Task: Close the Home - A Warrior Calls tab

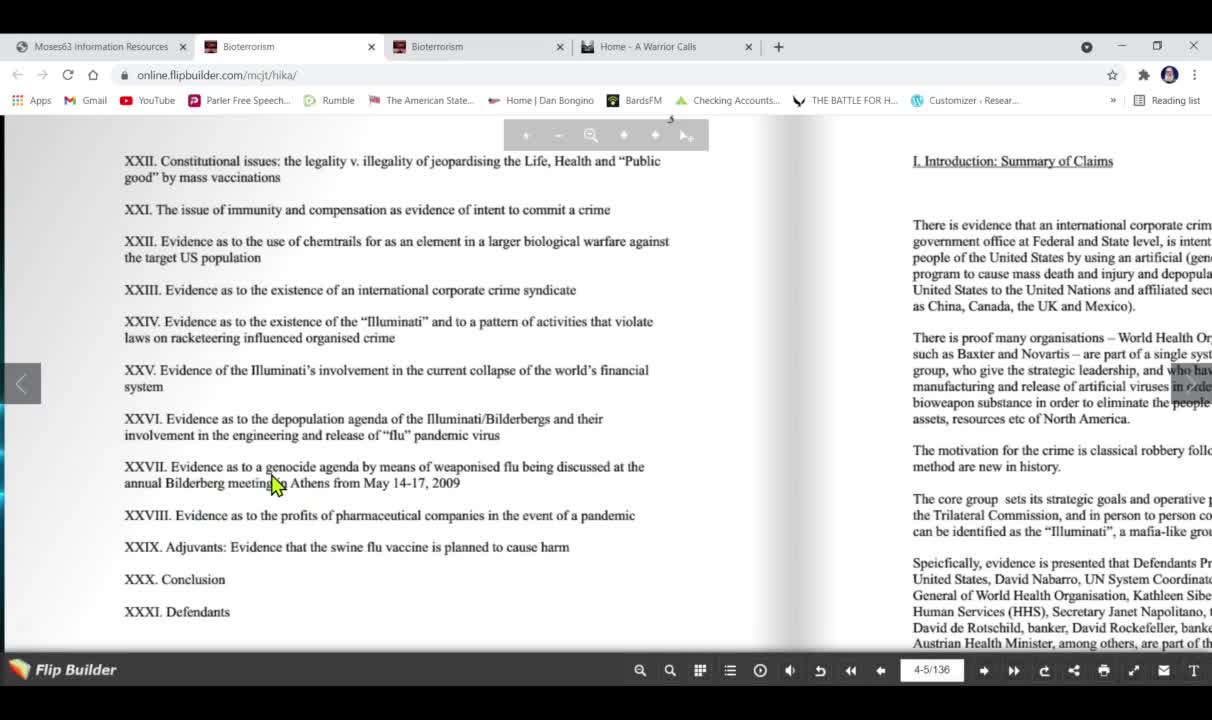Action: pyautogui.click(x=749, y=46)
